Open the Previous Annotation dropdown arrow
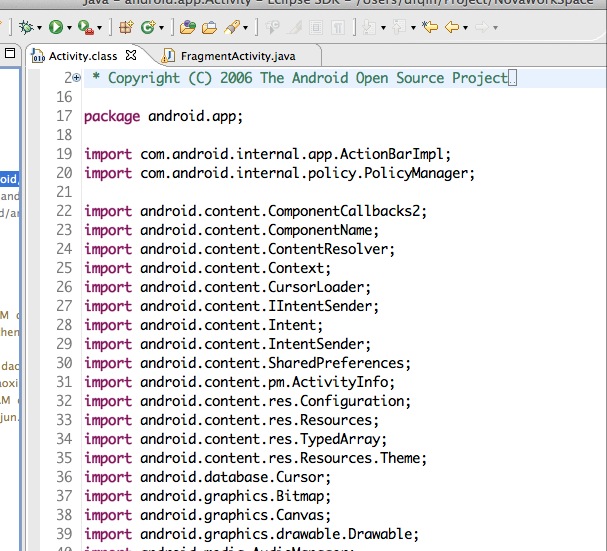This screenshot has height=551, width=607. pos(413,28)
